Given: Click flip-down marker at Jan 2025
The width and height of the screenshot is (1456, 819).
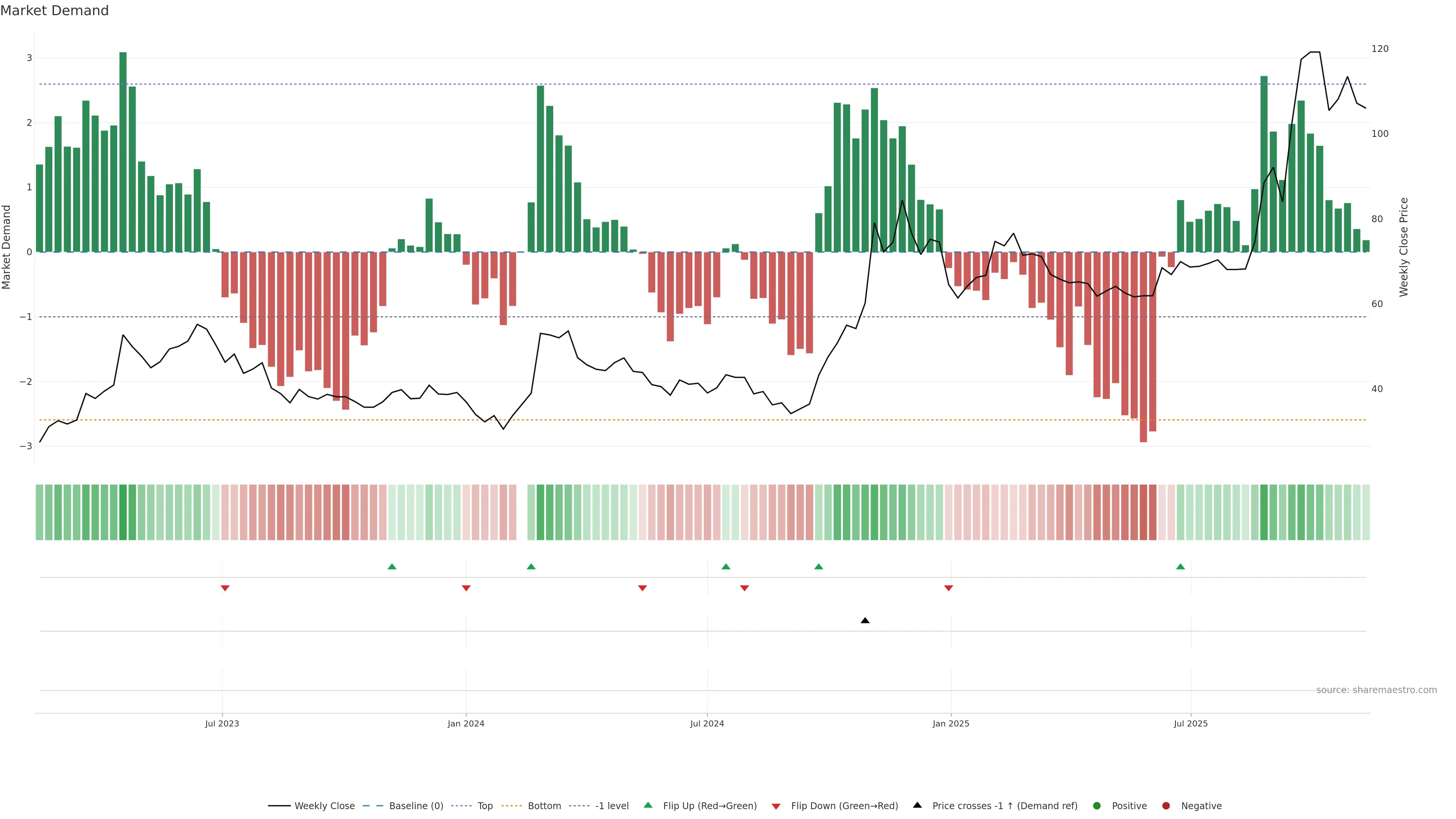Looking at the screenshot, I should point(948,588).
